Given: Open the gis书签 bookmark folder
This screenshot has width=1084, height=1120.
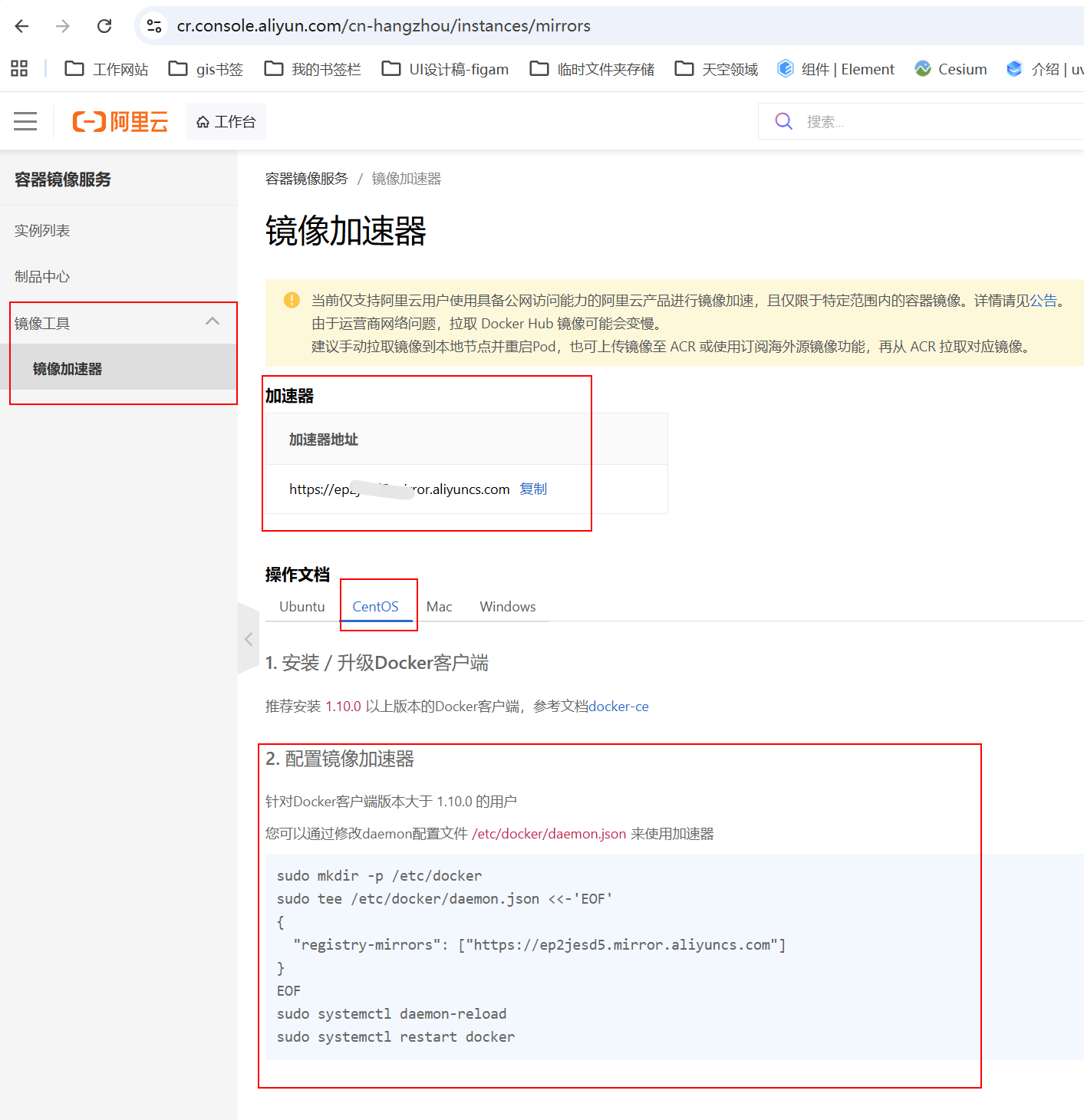Looking at the screenshot, I should pyautogui.click(x=206, y=69).
